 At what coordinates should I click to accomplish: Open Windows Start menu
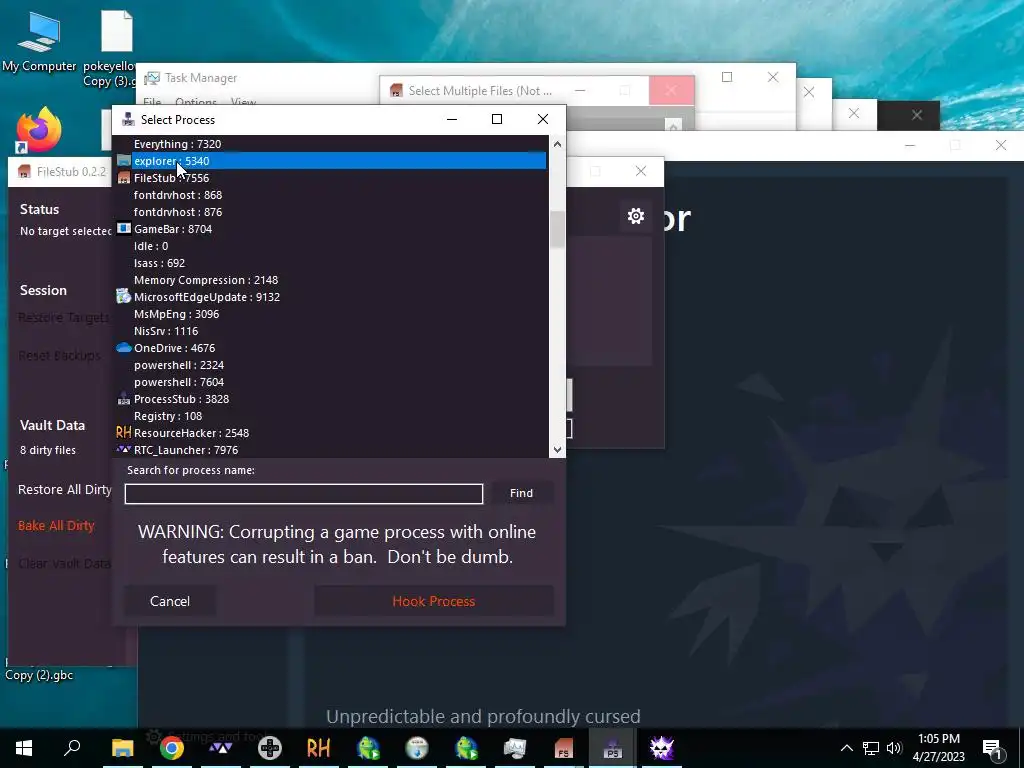click(24, 748)
